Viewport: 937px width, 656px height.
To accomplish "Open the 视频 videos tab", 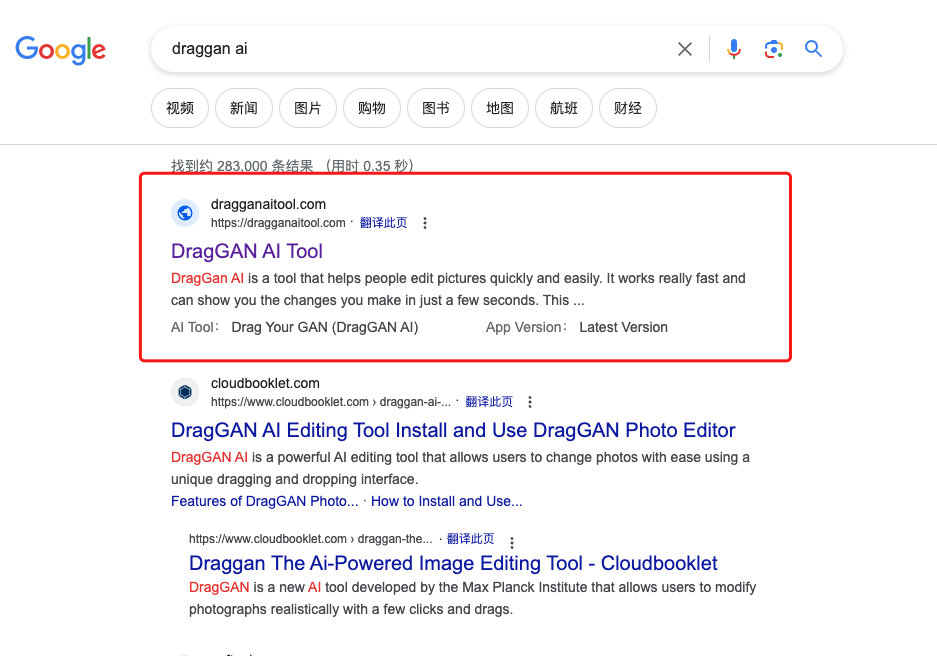I will pos(179,108).
